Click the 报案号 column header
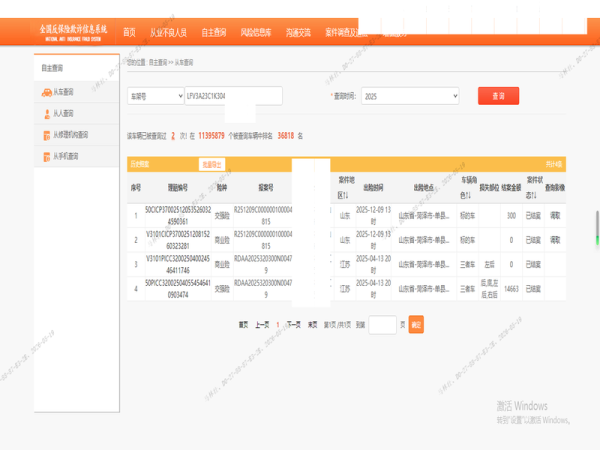Viewport: 600px width, 450px height. 266,188
